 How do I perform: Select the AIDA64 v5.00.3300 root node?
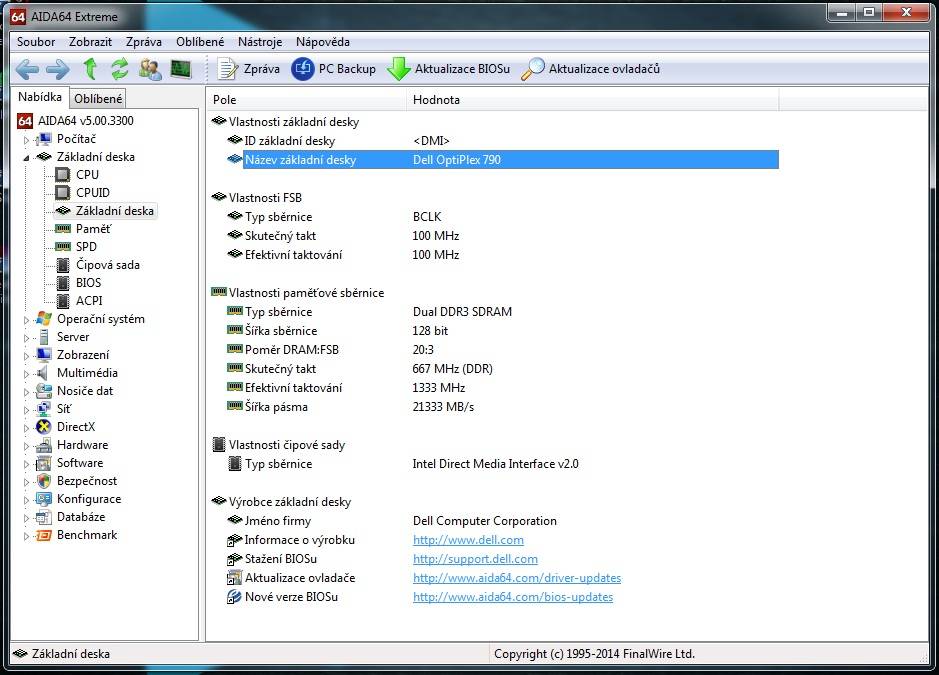point(86,121)
